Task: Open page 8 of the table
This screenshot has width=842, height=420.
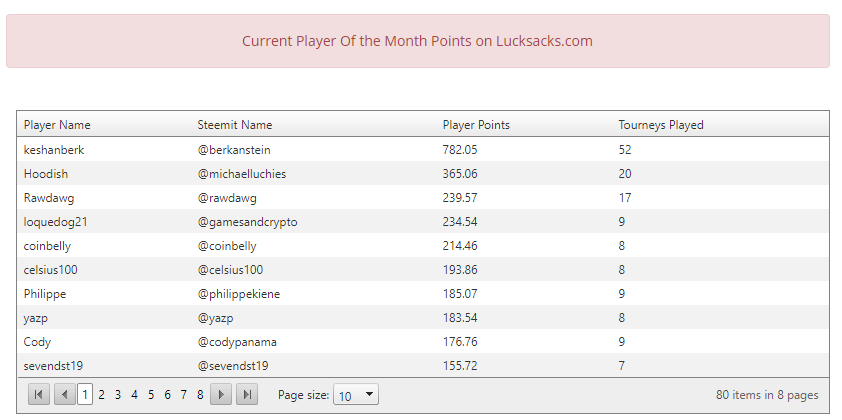Action: click(200, 395)
